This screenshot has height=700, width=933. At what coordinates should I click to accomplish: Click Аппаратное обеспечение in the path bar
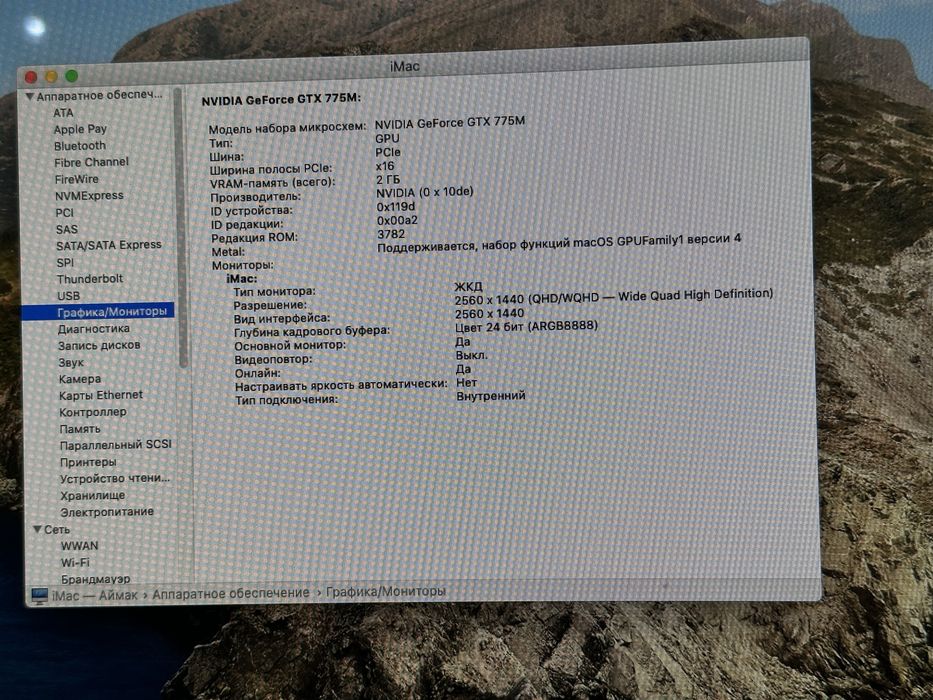point(231,593)
